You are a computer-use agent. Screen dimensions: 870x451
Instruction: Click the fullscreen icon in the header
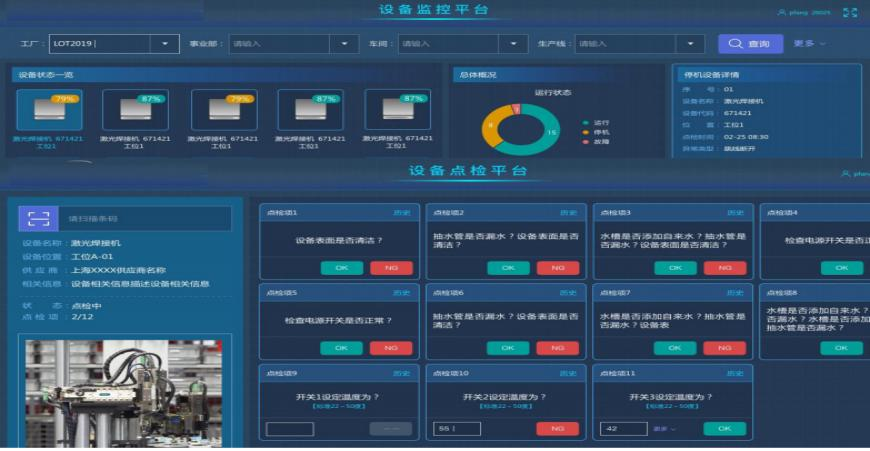[850, 13]
